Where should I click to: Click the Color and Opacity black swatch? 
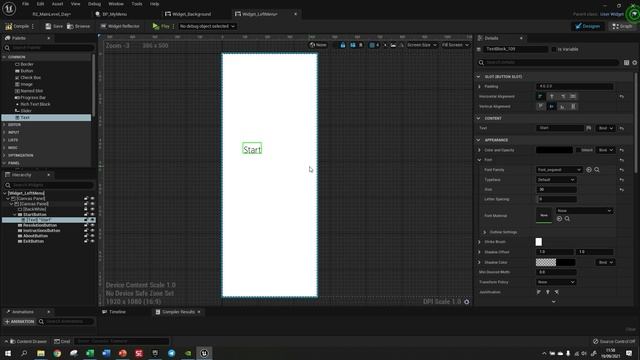coord(554,150)
